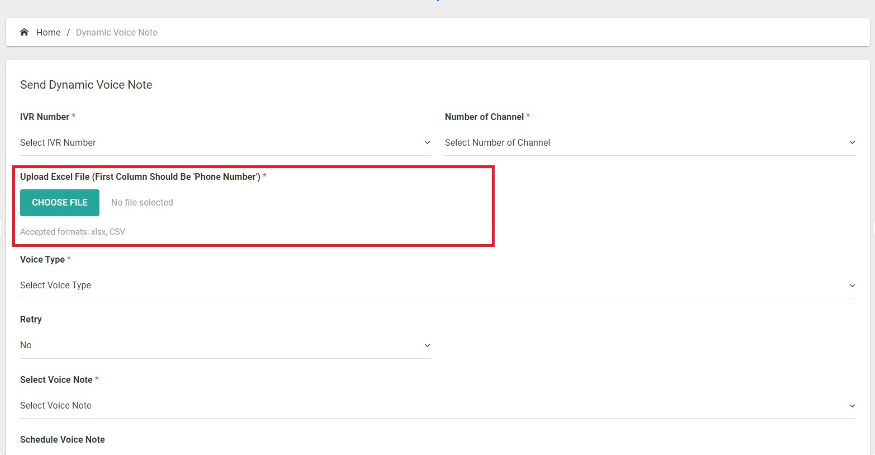Click the 'No file selected' text
The height and width of the screenshot is (455, 875).
[x=142, y=203]
